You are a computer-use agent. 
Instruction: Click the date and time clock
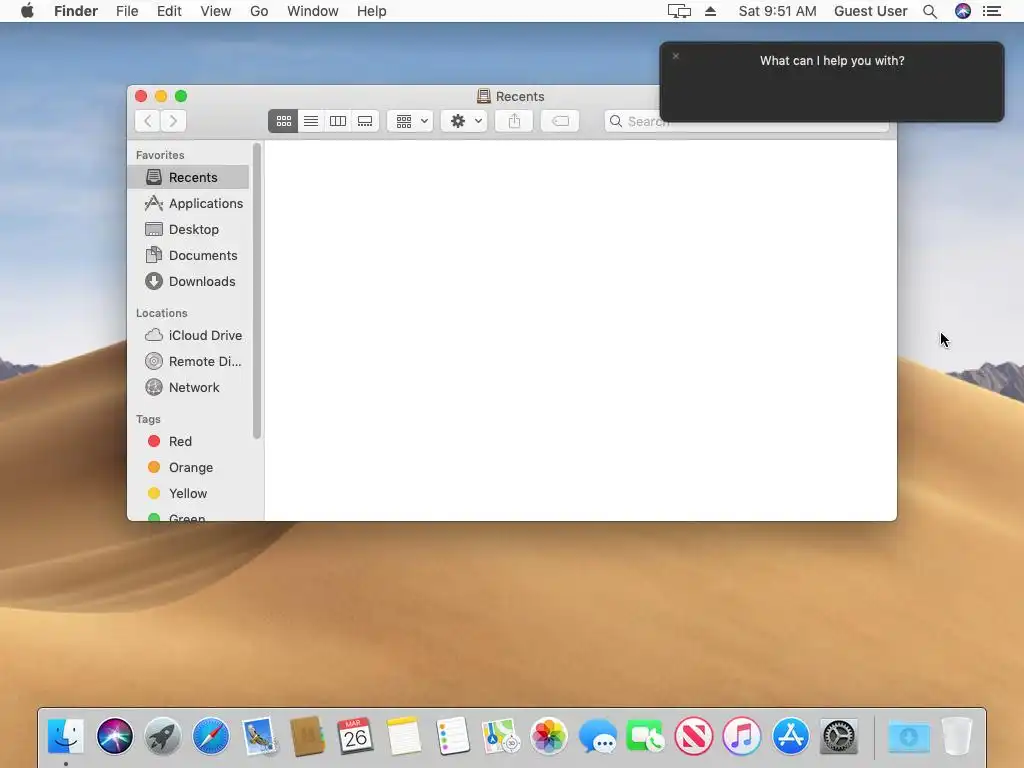tap(777, 11)
